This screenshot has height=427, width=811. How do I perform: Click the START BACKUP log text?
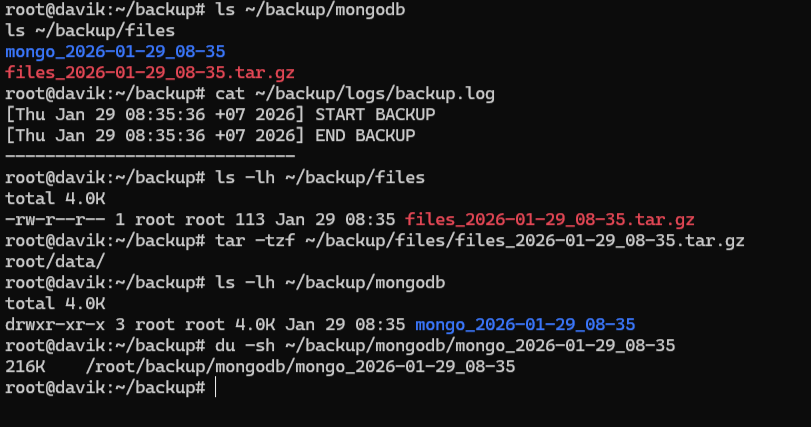pos(374,114)
